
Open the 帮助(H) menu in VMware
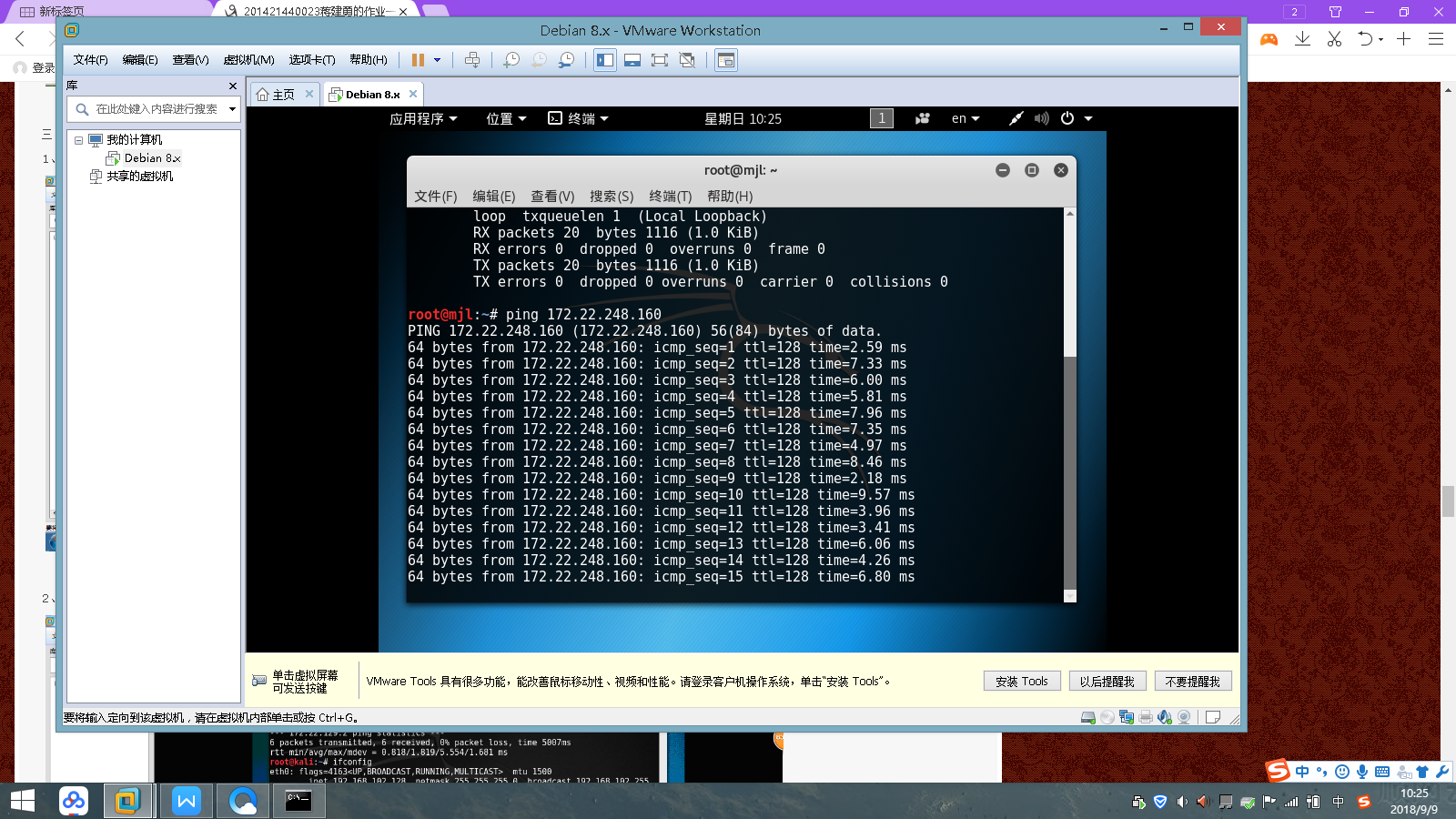tap(369, 60)
